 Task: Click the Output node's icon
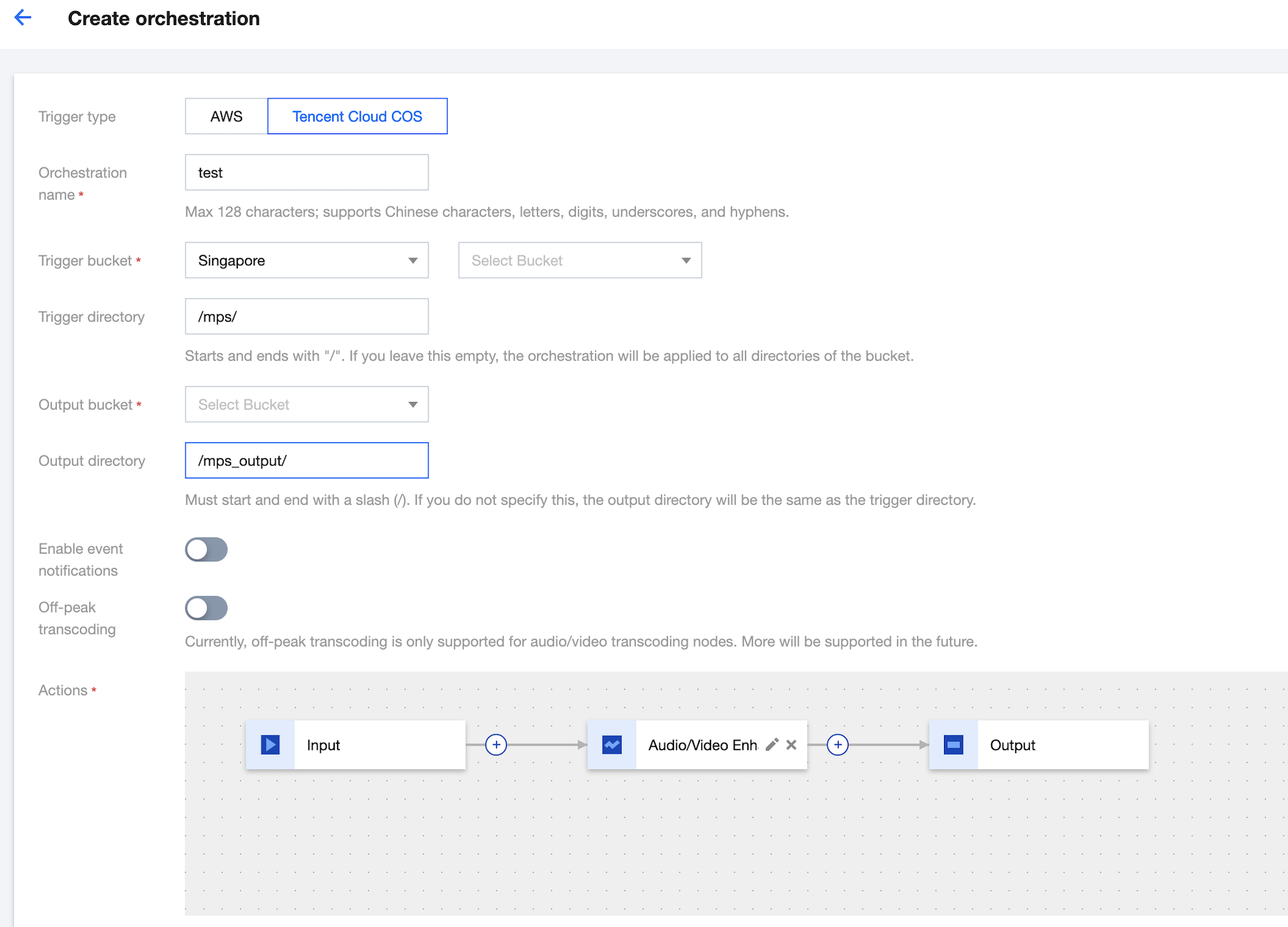[953, 744]
